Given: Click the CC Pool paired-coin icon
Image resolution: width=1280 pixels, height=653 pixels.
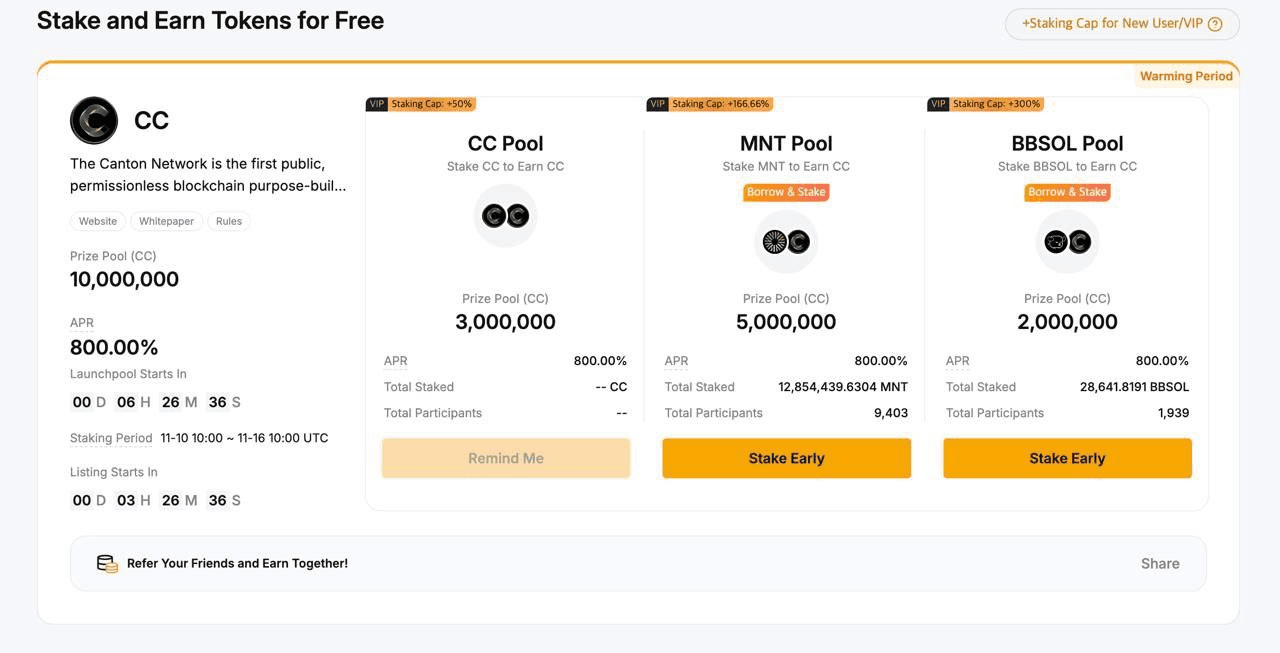Looking at the screenshot, I should [505, 216].
